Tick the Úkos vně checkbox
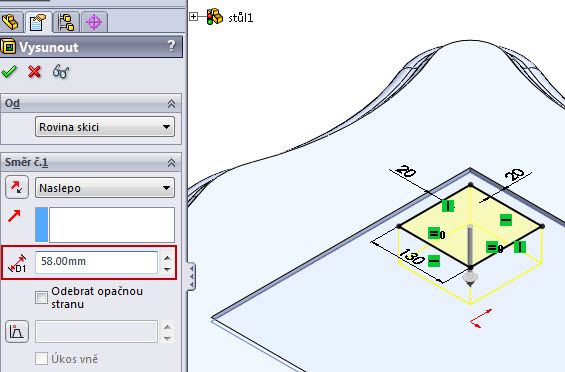The image size is (565, 372). coord(41,359)
